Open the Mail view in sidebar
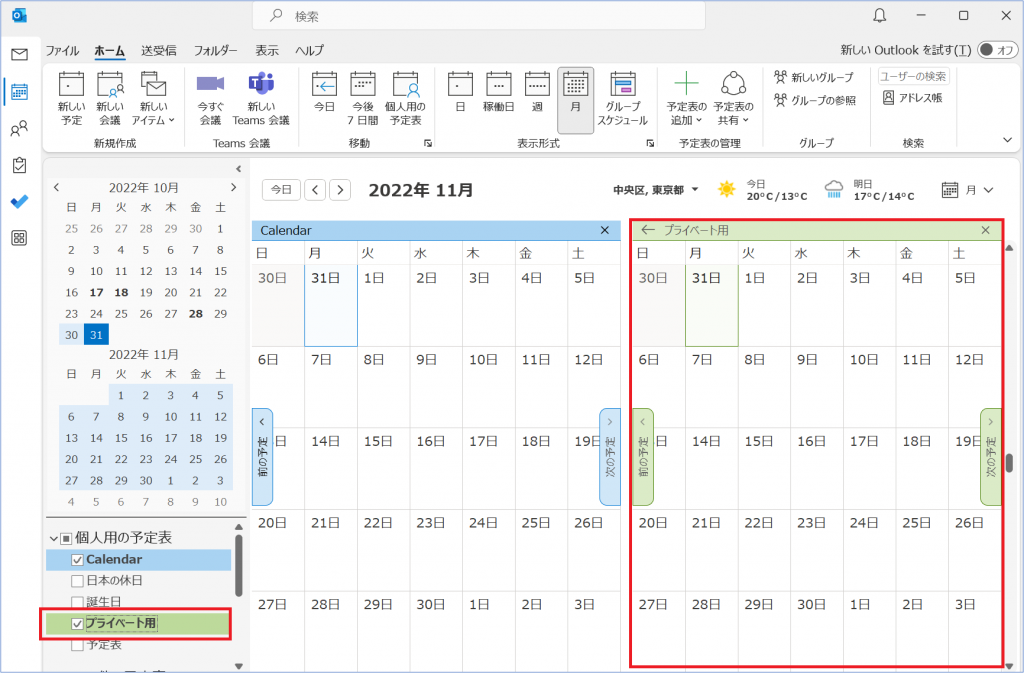Image resolution: width=1024 pixels, height=673 pixels. tap(19, 54)
